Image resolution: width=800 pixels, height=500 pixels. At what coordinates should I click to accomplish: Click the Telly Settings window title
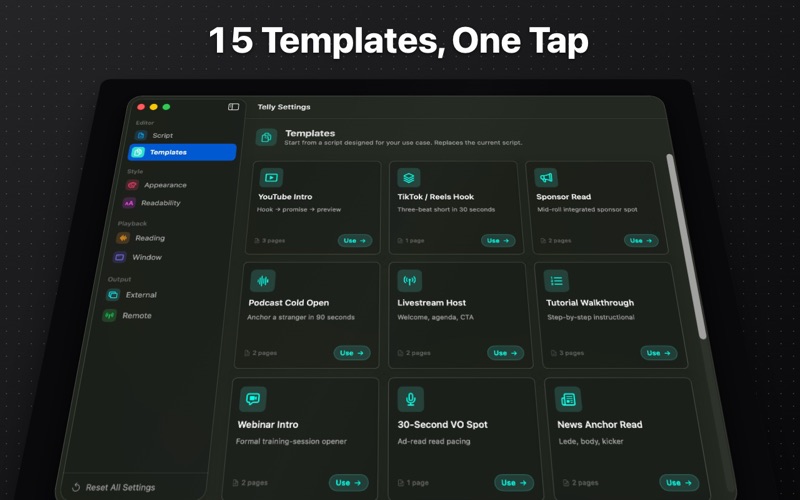(284, 107)
